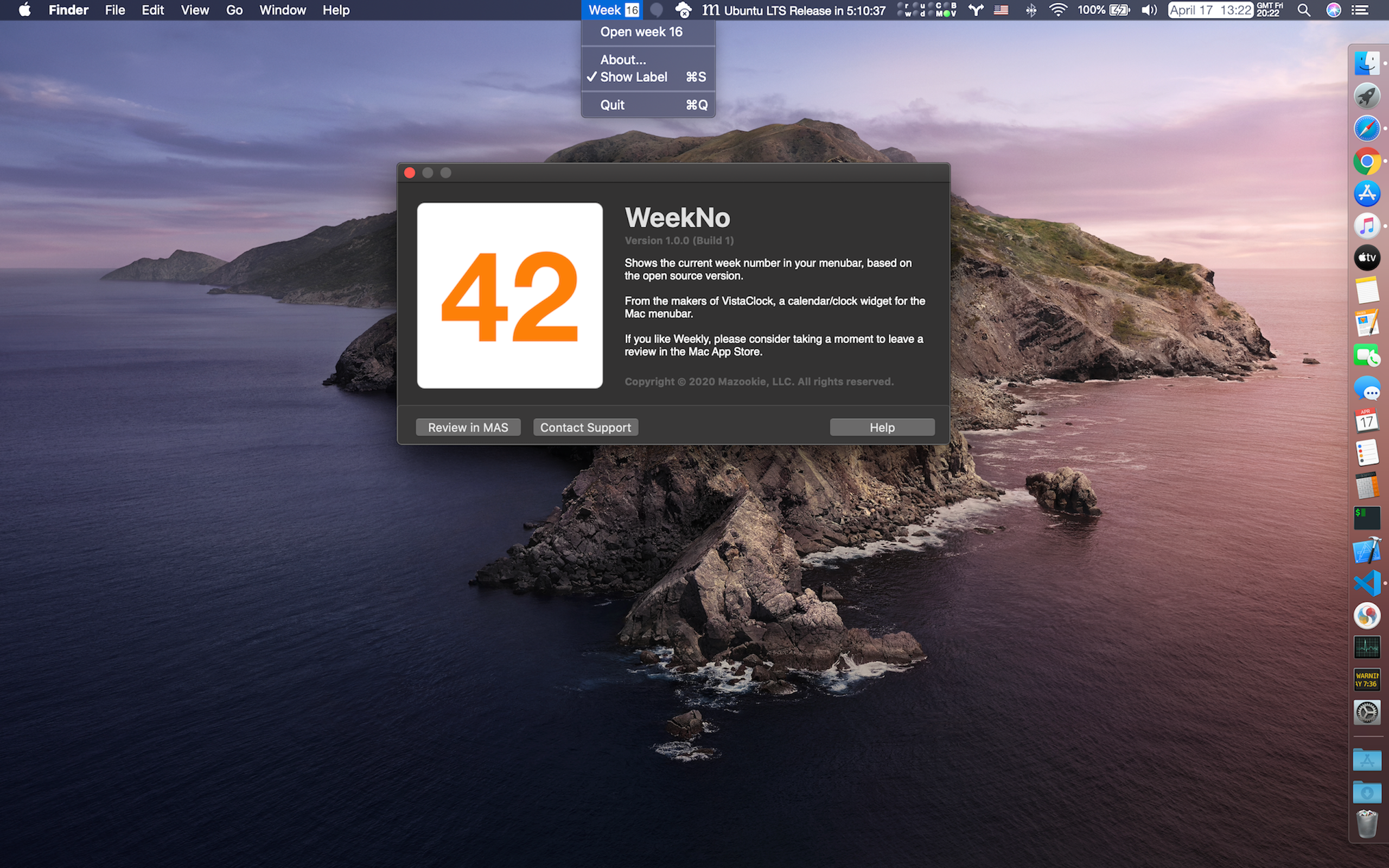Open Calculator from the Dock
The image size is (1389, 868).
[x=1367, y=486]
